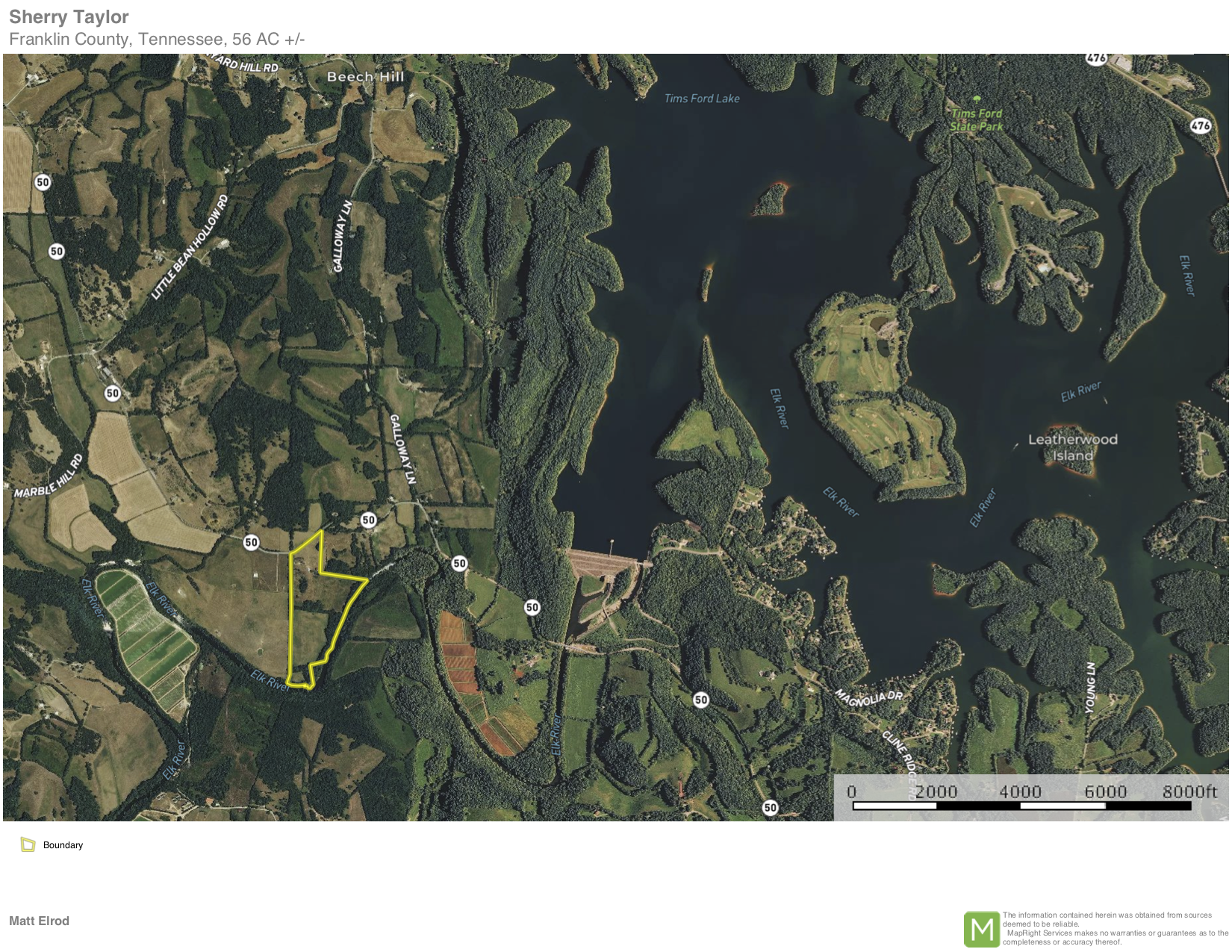Click the Route 50 shield left of Magnolia Dr

tap(700, 700)
